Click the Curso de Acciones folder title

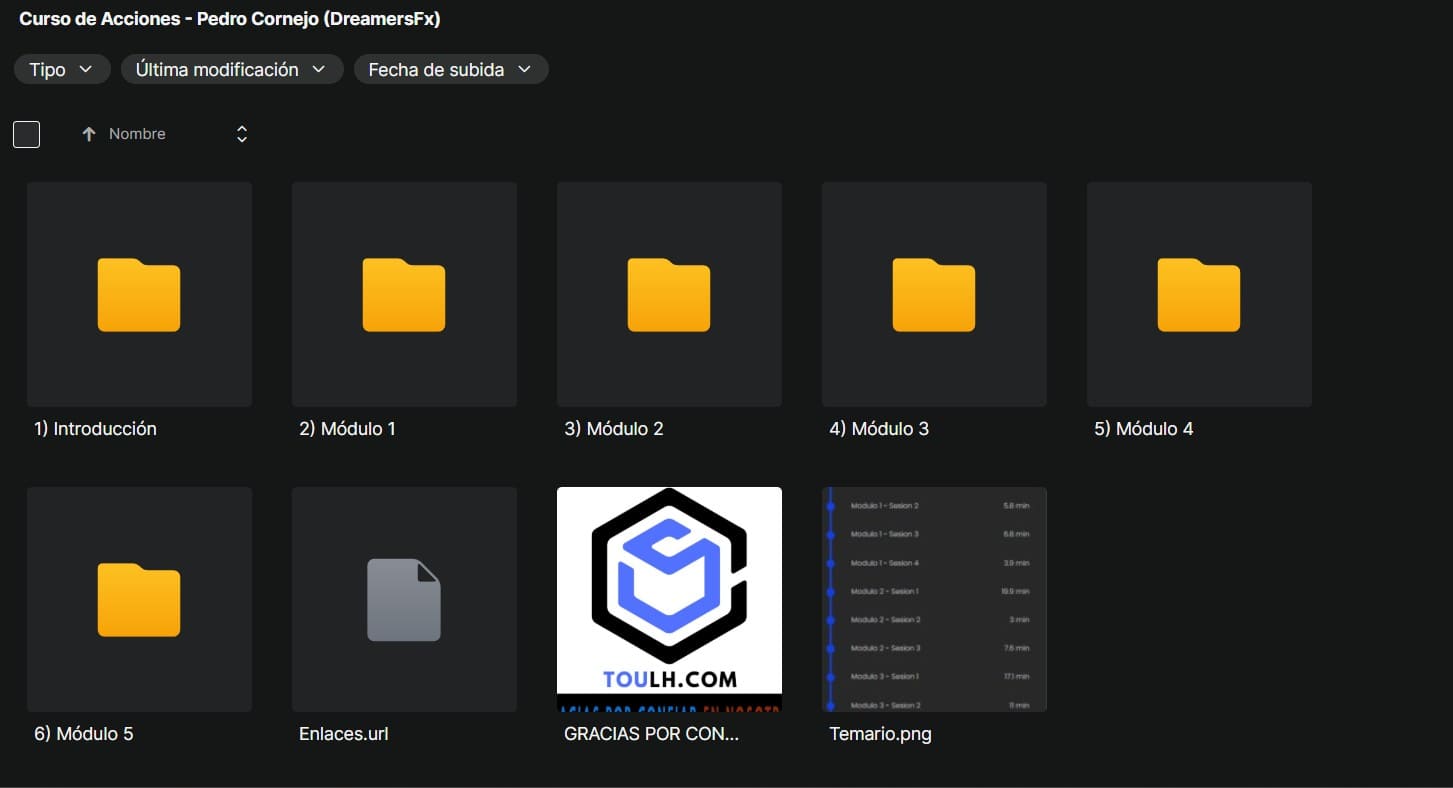[x=230, y=19]
